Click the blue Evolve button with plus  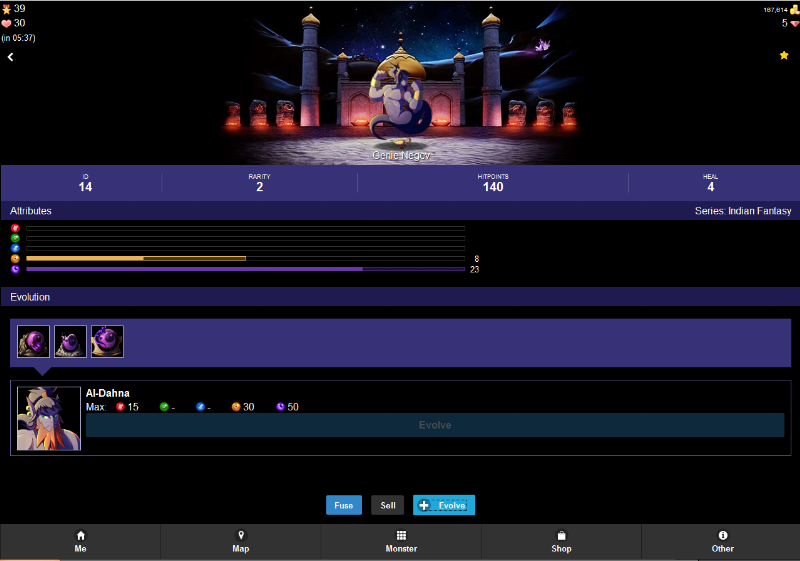[444, 505]
